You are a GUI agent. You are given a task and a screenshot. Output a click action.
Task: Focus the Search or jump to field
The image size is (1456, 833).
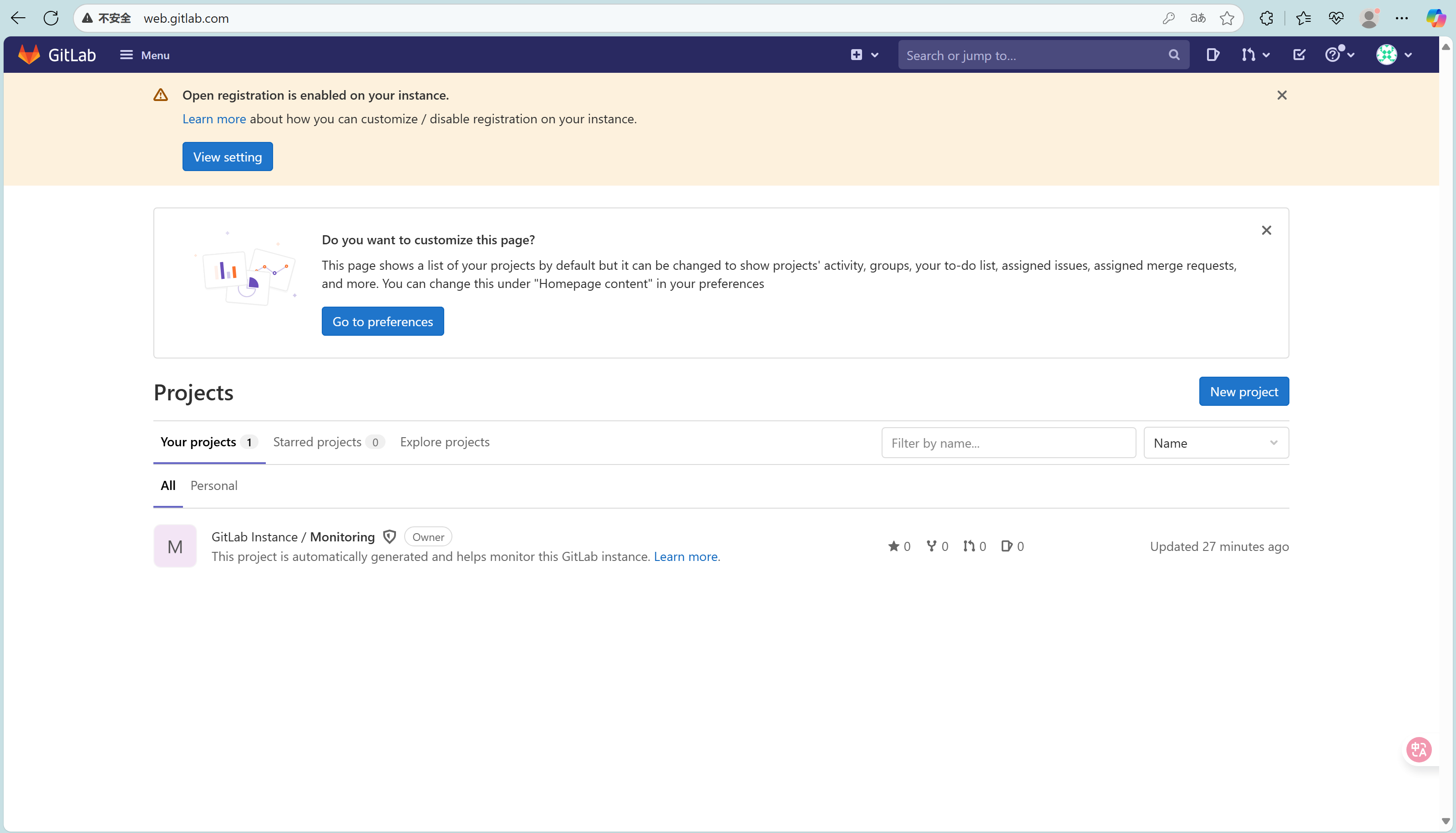tap(1043, 55)
